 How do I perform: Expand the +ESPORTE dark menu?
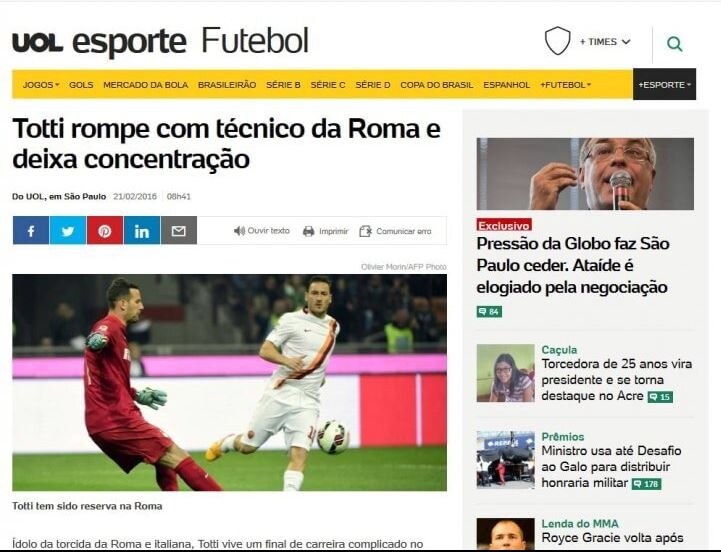(664, 85)
